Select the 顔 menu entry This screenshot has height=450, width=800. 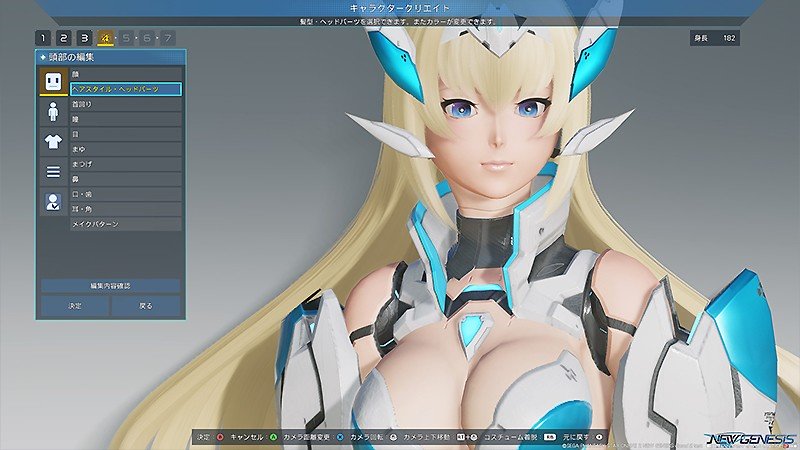[x=126, y=74]
